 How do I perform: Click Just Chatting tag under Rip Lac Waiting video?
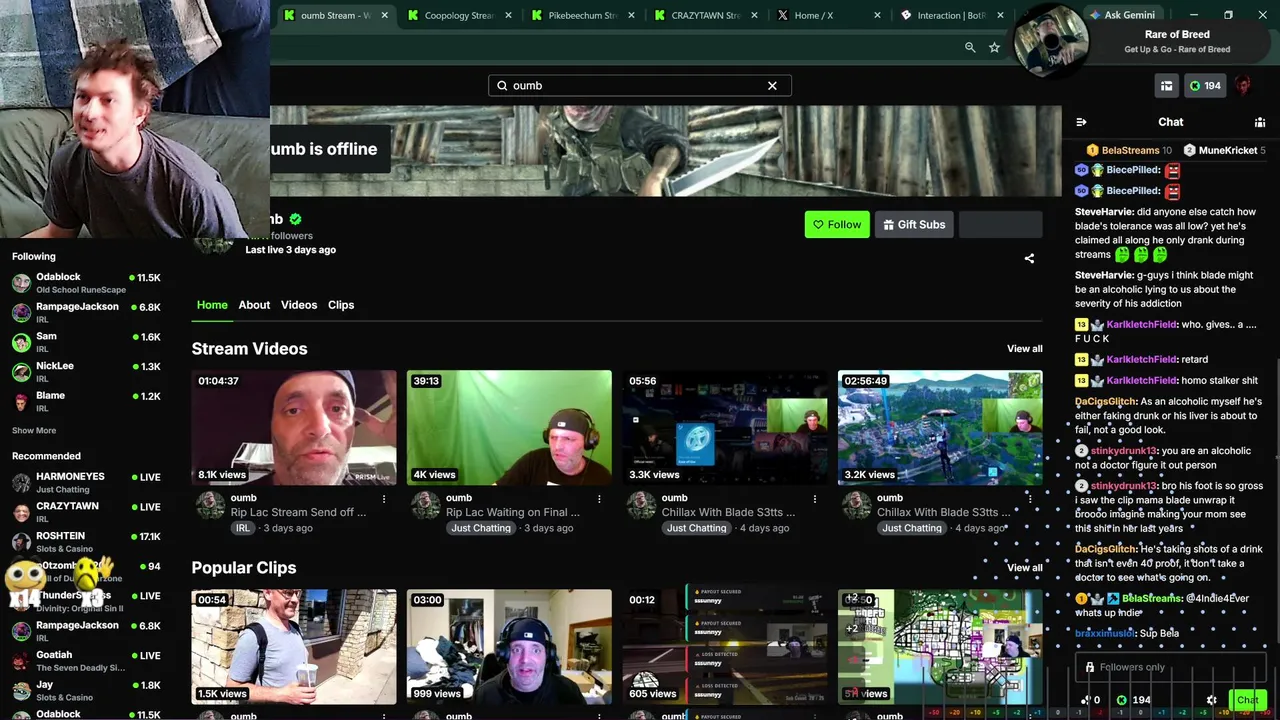(x=481, y=528)
